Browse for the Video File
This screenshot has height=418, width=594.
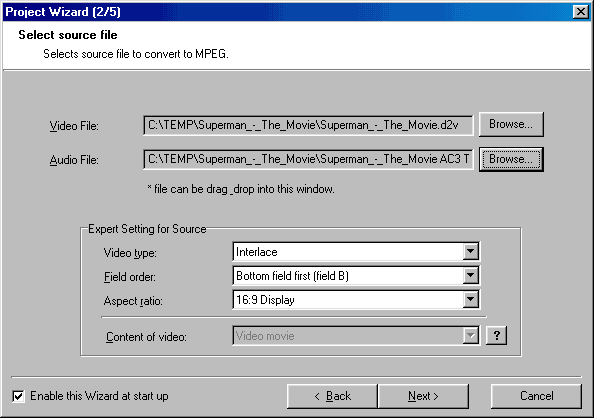(511, 124)
